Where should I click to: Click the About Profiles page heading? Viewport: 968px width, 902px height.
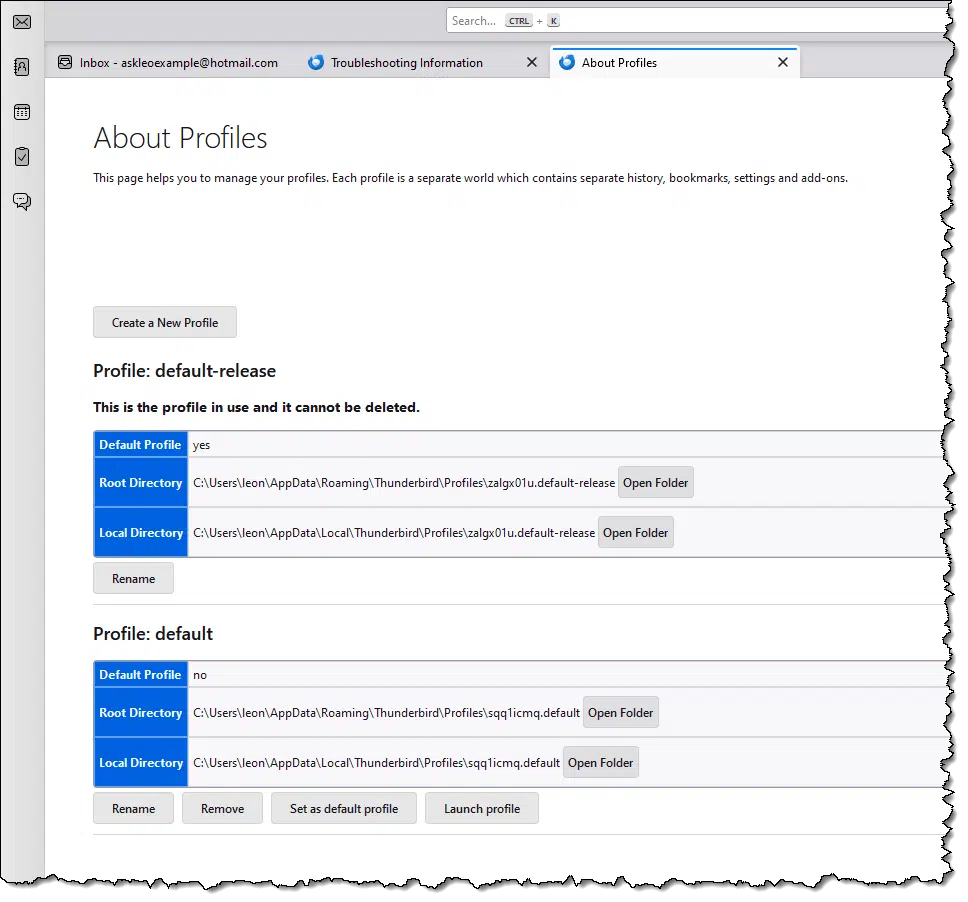click(x=180, y=138)
